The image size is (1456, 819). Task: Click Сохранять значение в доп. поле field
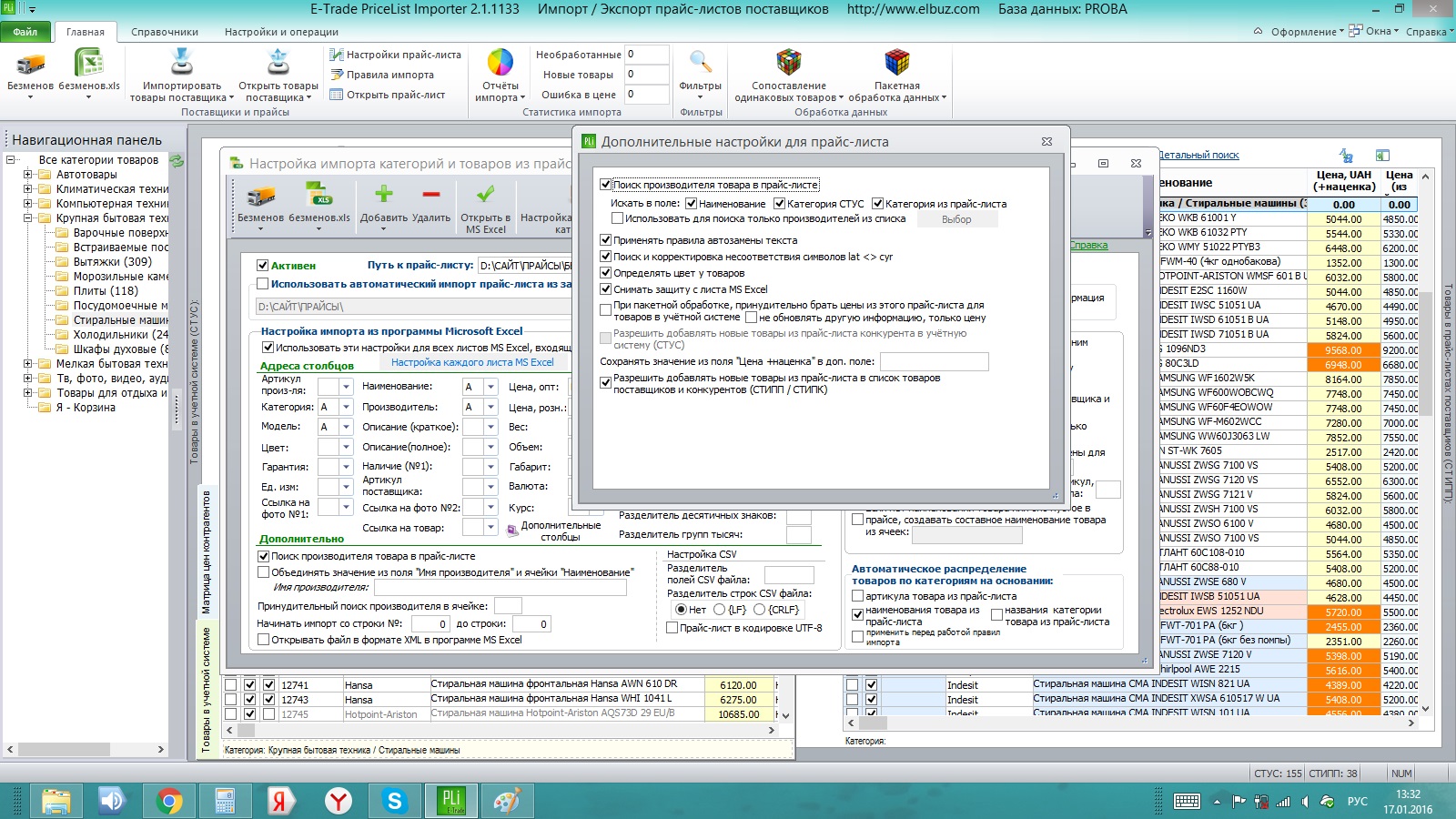[934, 361]
